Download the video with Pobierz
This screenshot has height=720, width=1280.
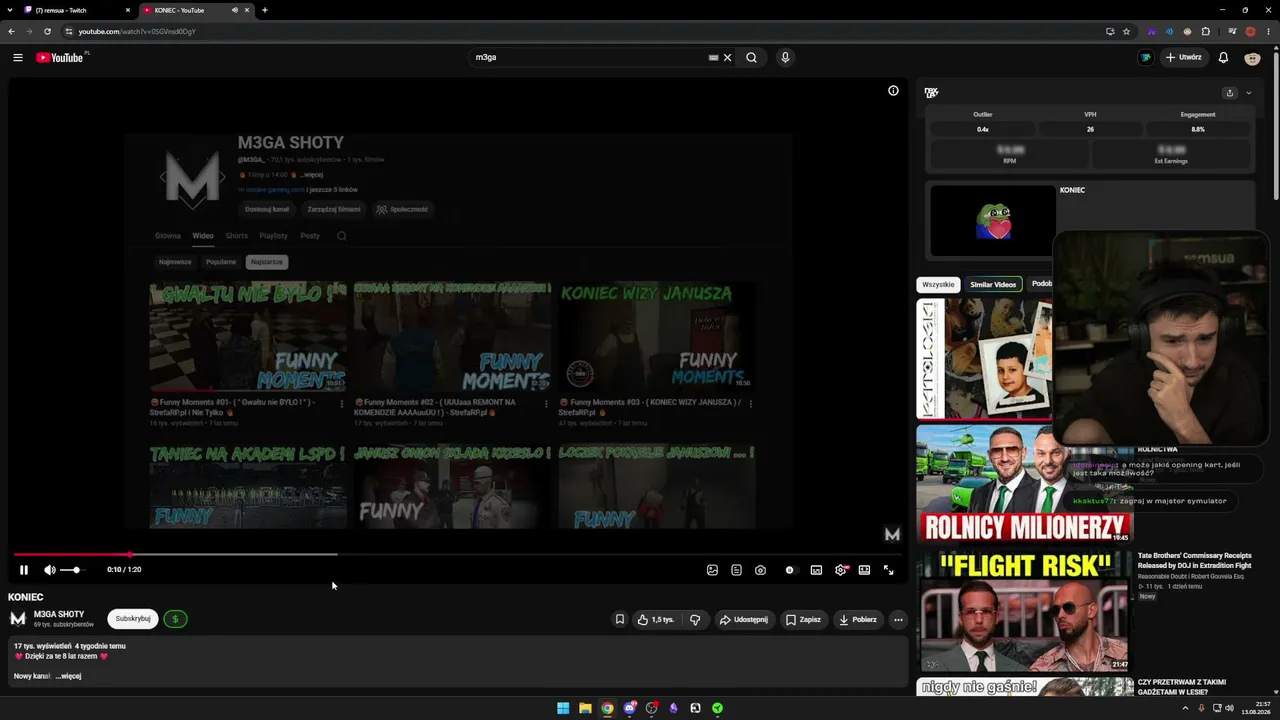click(x=858, y=620)
